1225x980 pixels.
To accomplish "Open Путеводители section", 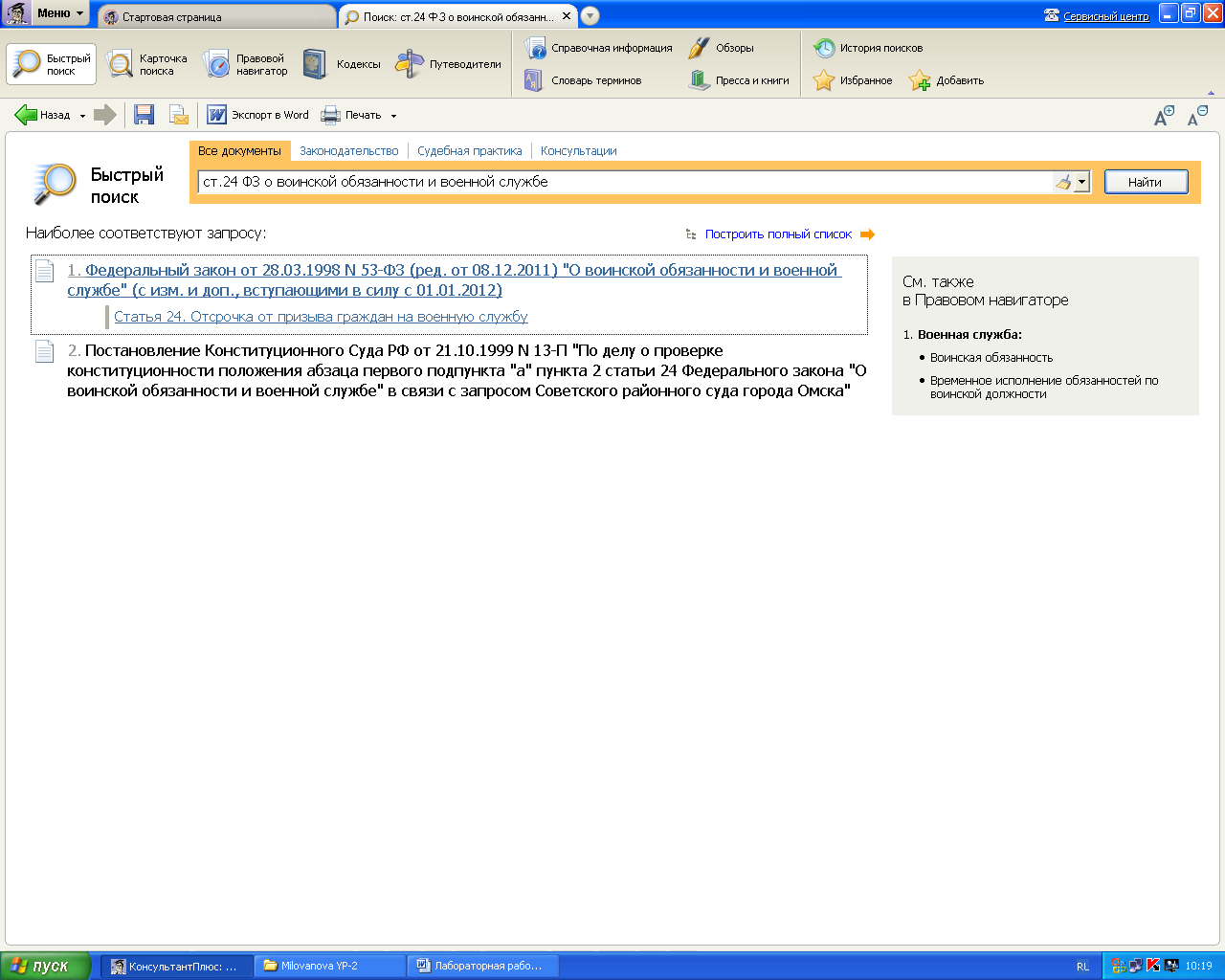I will [448, 64].
